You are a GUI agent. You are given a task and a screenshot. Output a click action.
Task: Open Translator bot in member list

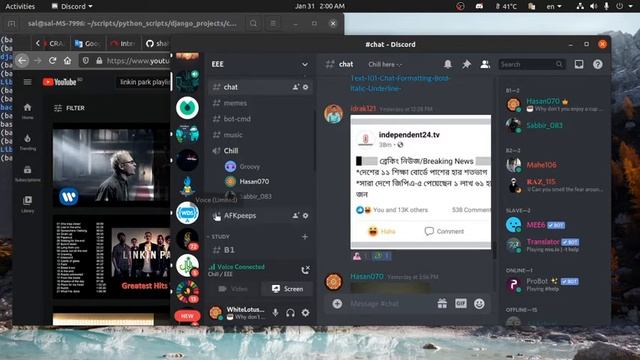[x=554, y=245]
